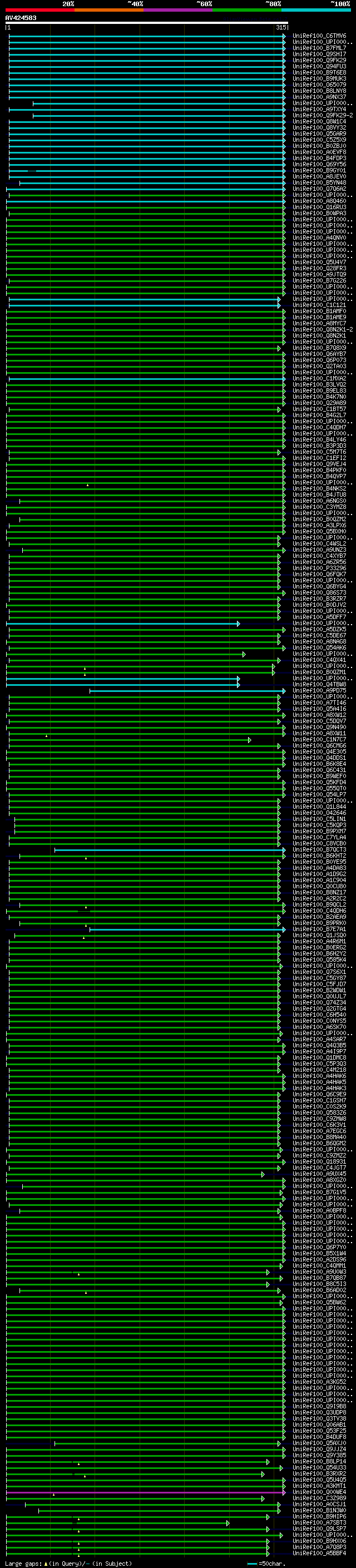Viewport: 356px width, 1568px height.
Task: Click the green alignment bar for UniRef100_C1N7C7
Action: [130, 740]
